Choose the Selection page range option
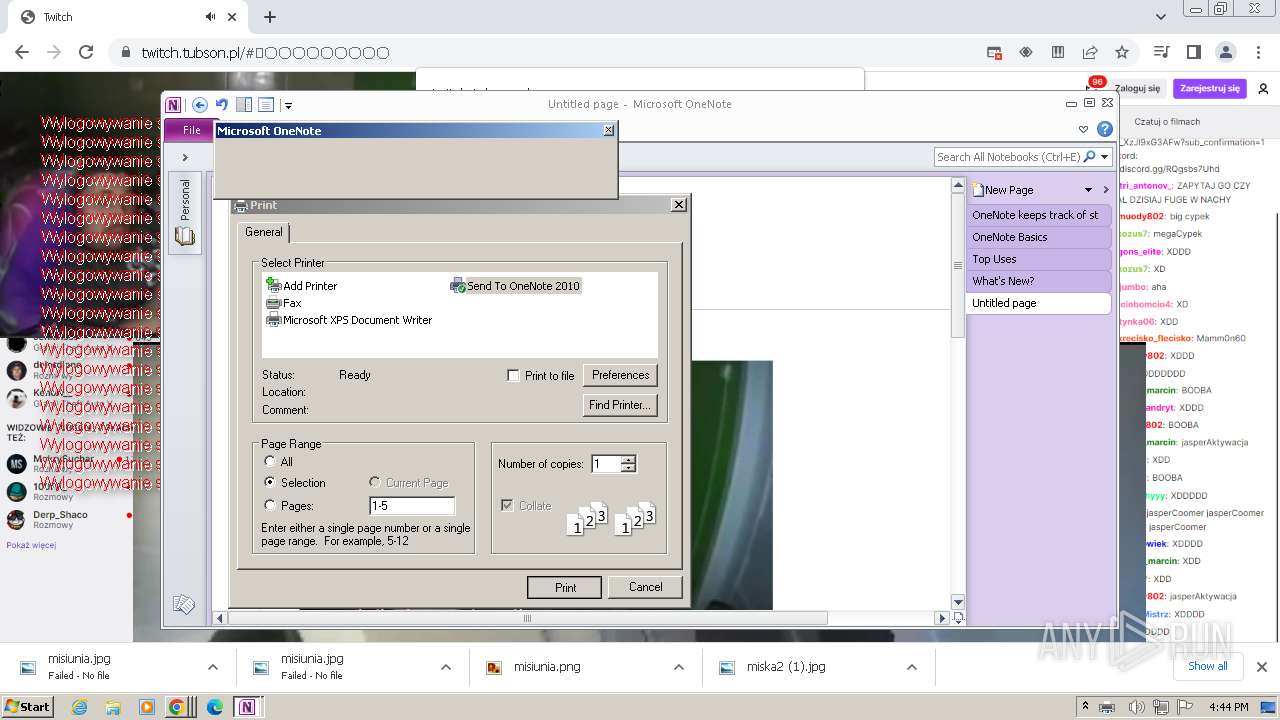 [x=270, y=482]
